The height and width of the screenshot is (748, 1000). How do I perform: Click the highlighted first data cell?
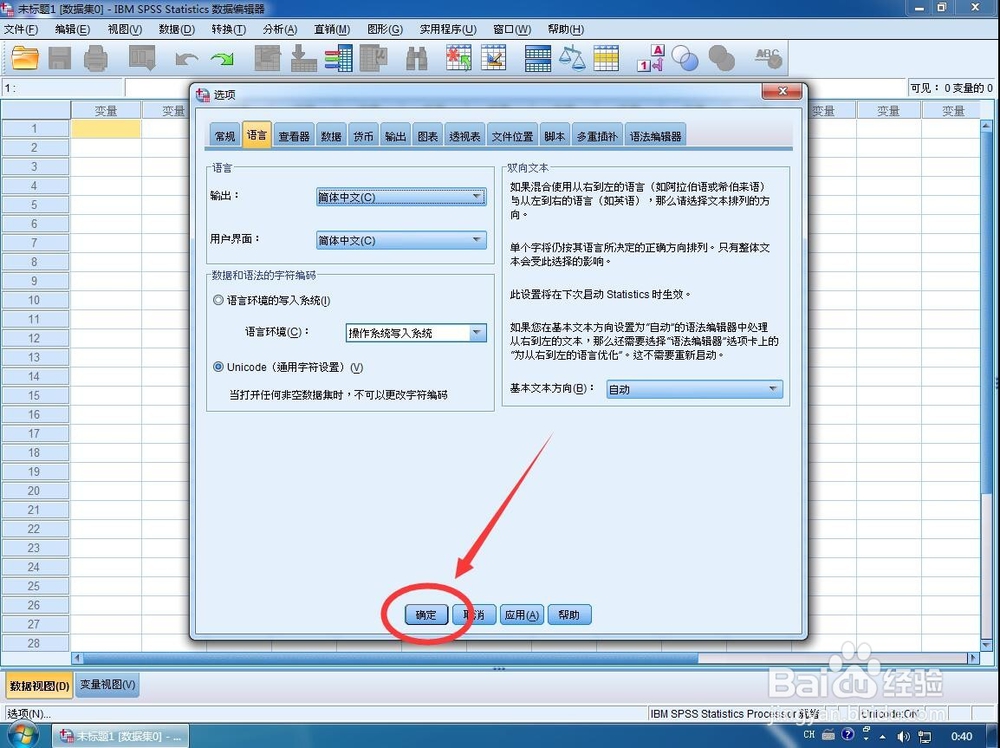106,128
